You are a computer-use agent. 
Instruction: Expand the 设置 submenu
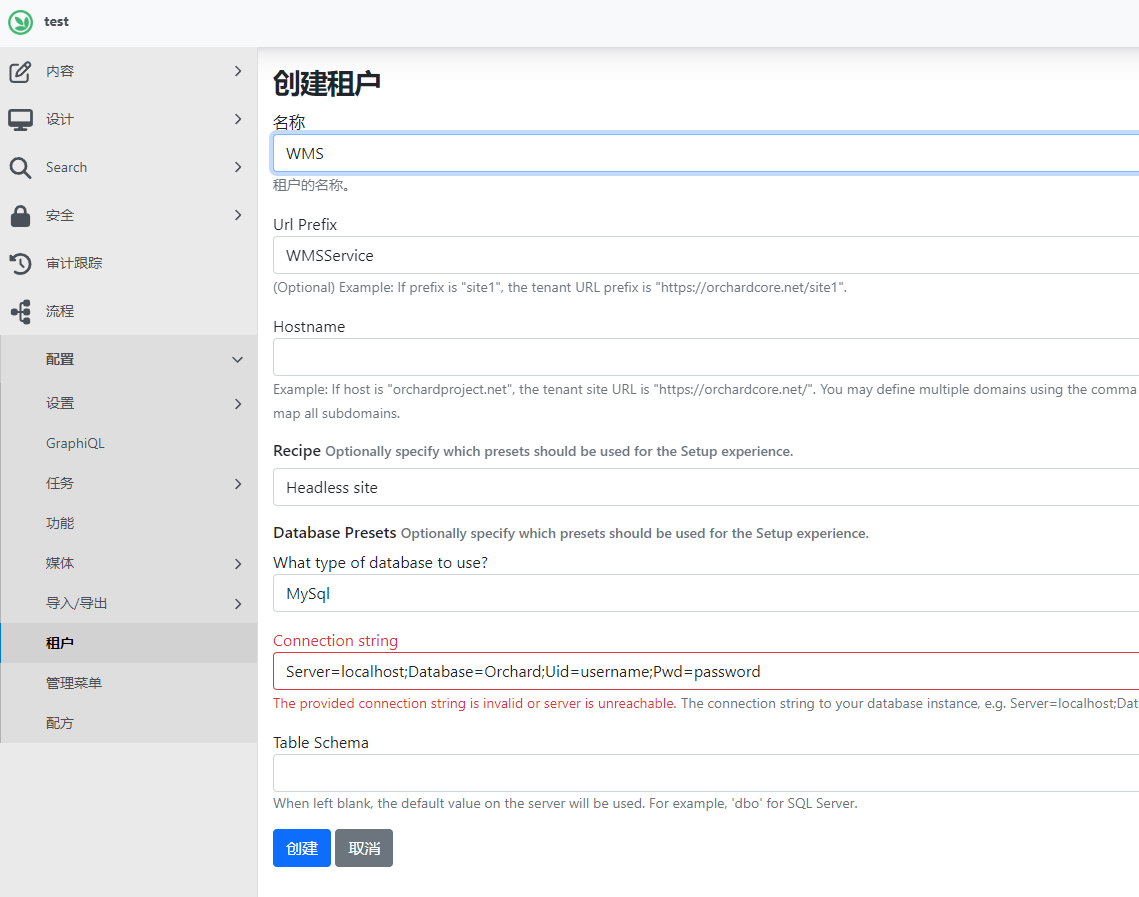coord(237,403)
